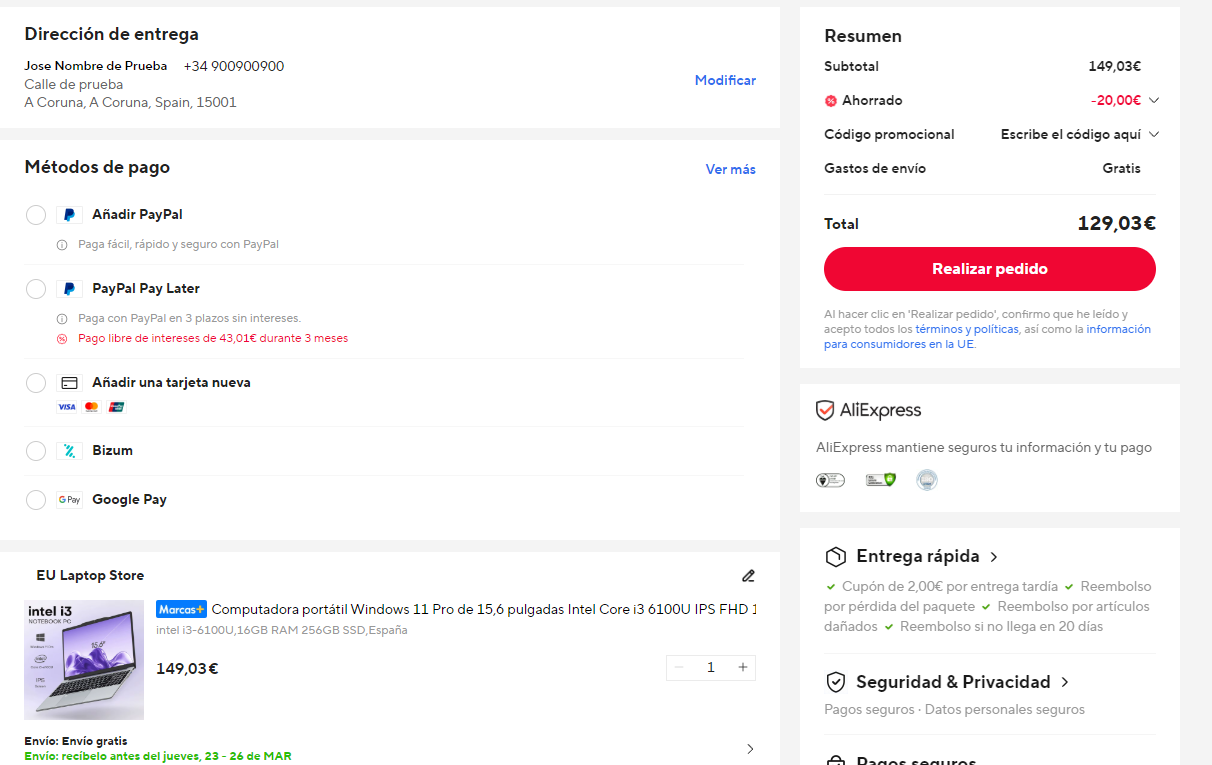
Task: Select the Añadir PayPal radio button
Action: pos(36,215)
